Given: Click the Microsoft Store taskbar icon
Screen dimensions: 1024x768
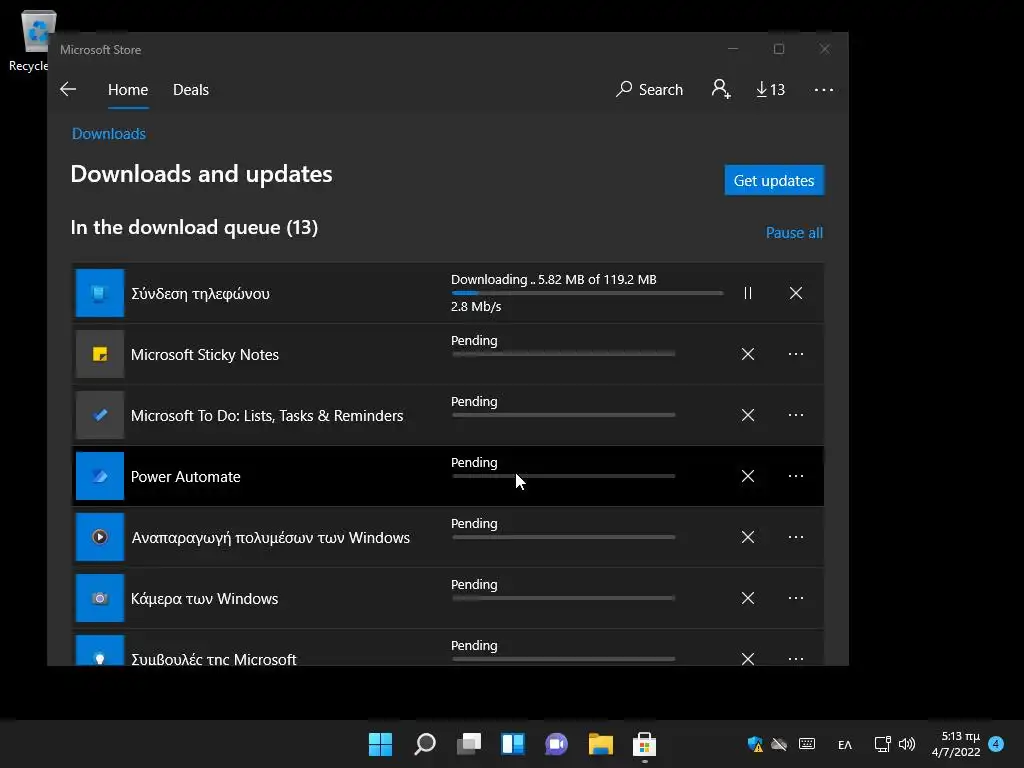Looking at the screenshot, I should pyautogui.click(x=645, y=744).
